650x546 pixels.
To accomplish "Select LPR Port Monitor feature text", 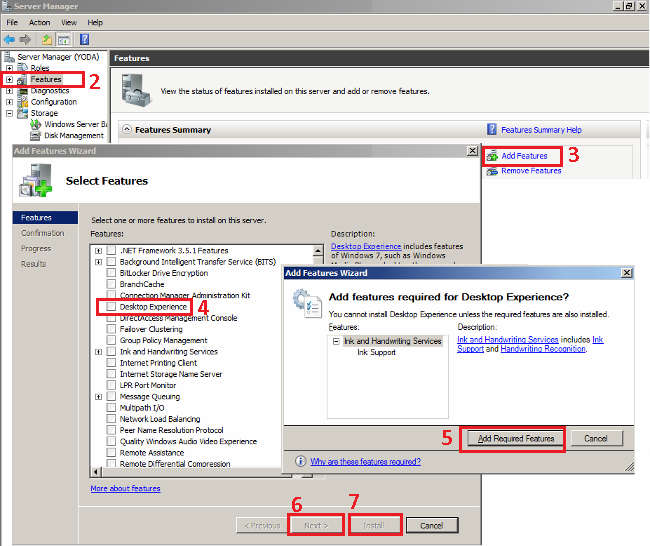I will (148, 385).
